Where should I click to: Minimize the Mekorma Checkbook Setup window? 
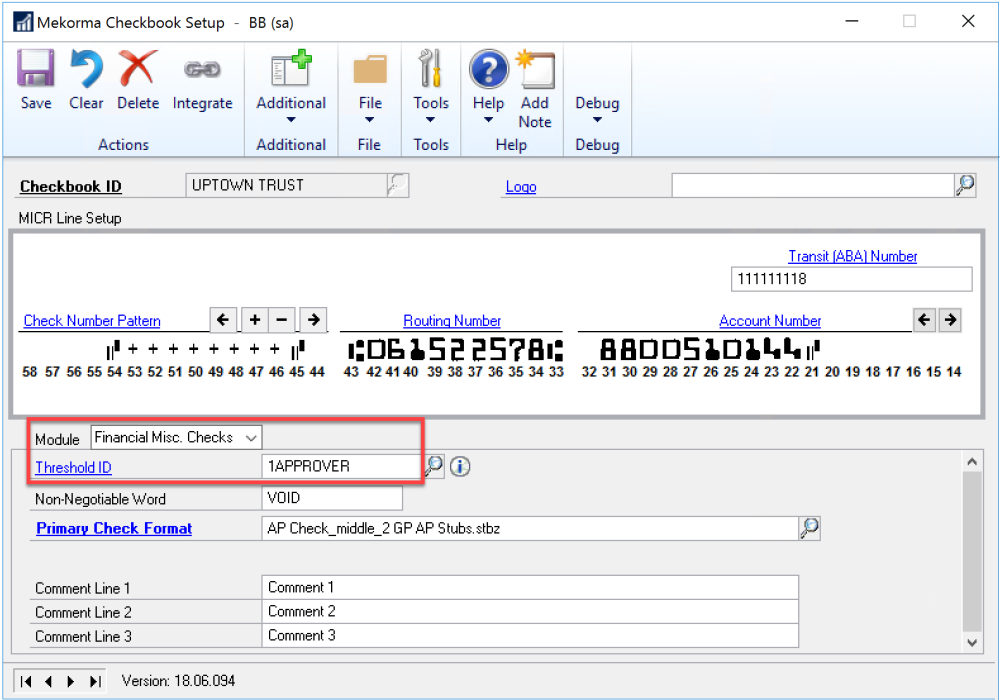click(851, 21)
